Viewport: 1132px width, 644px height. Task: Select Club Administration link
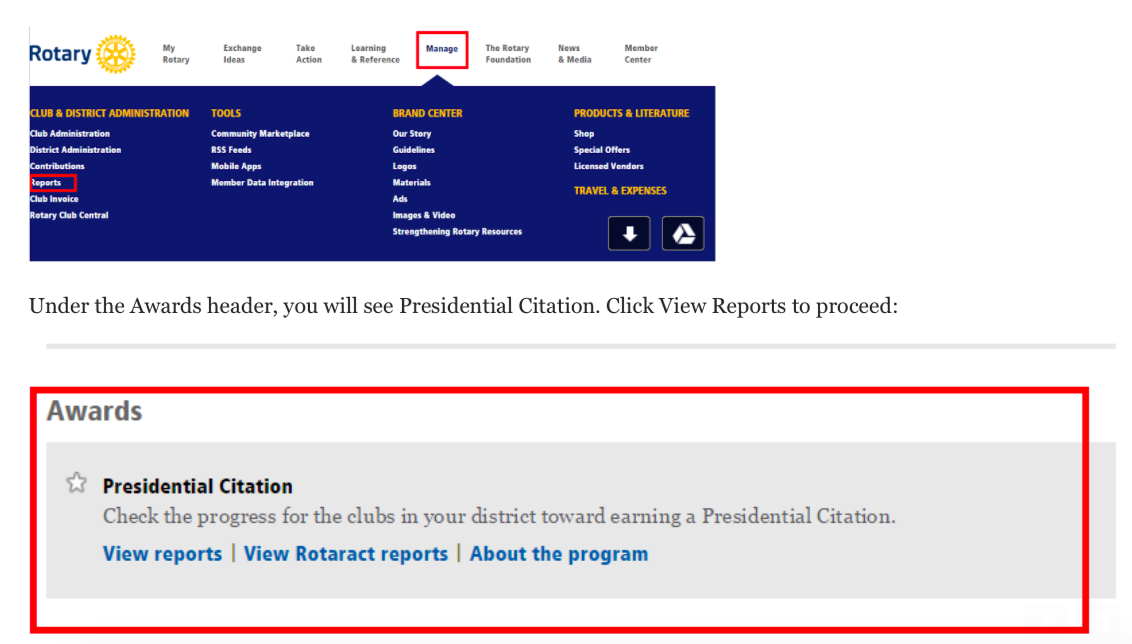pyautogui.click(x=70, y=134)
